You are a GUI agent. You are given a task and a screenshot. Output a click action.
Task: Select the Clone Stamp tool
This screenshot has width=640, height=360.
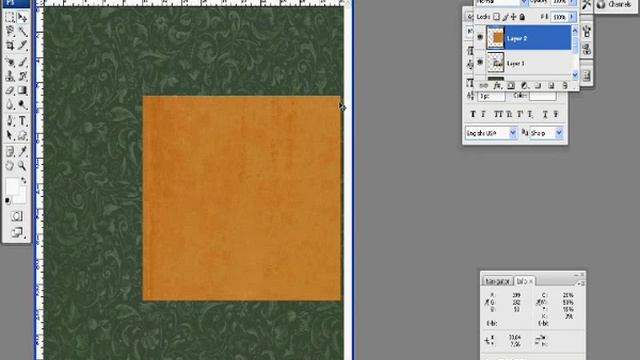(x=10, y=76)
